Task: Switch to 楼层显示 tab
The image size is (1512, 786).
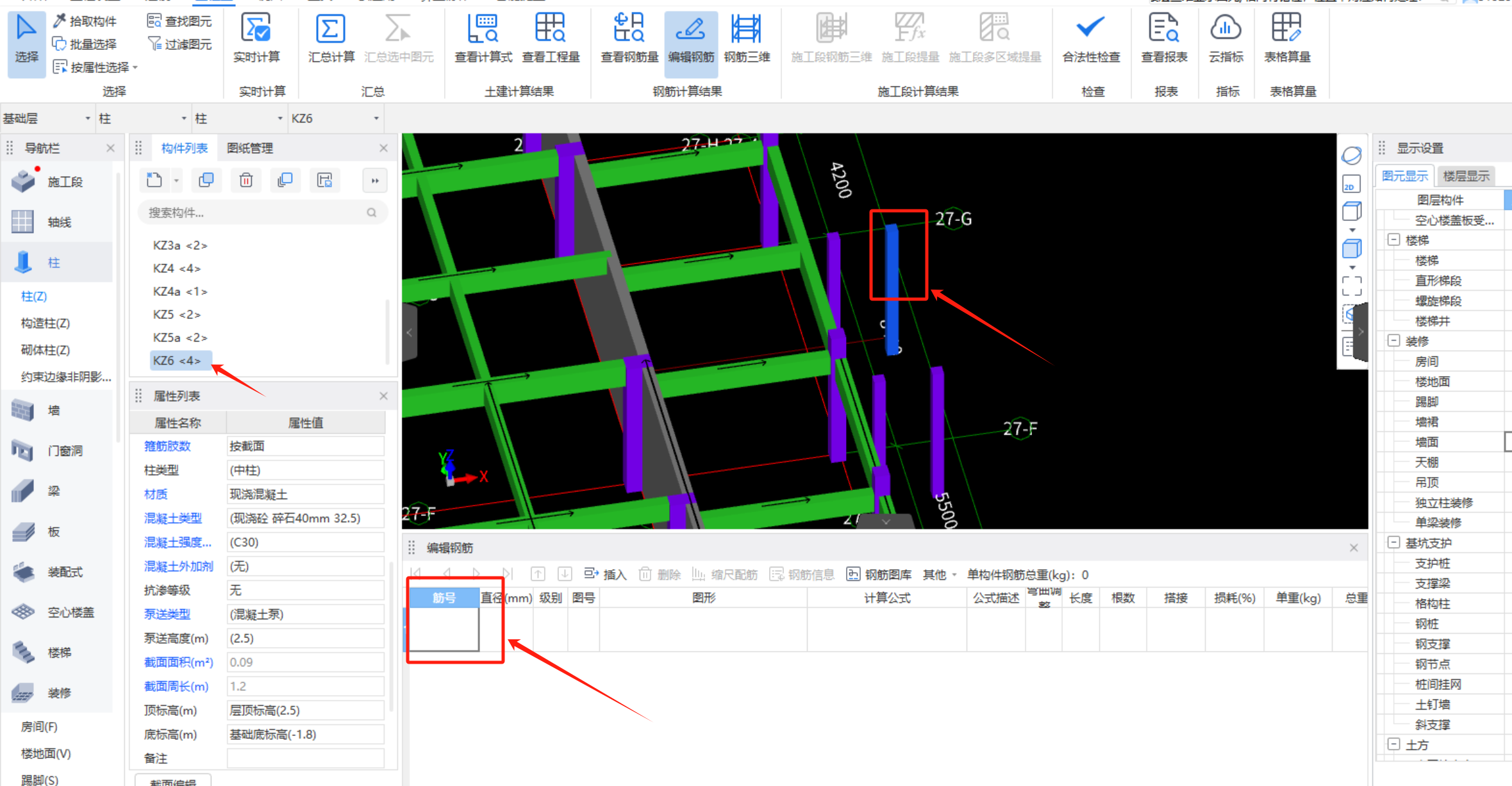Action: (x=1466, y=176)
